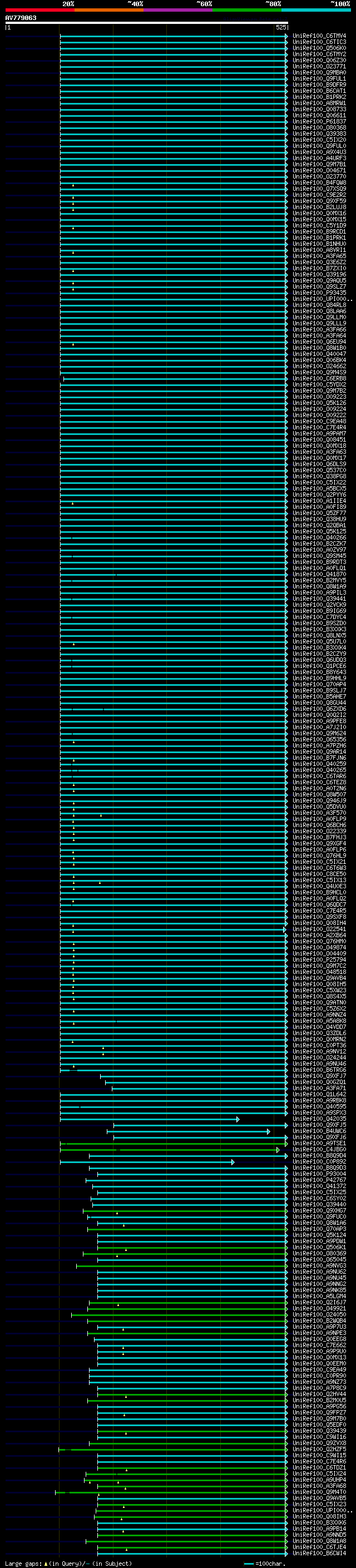The width and height of the screenshot is (356, 1568).
Task: Click the 525 end position label
Action: [280, 27]
